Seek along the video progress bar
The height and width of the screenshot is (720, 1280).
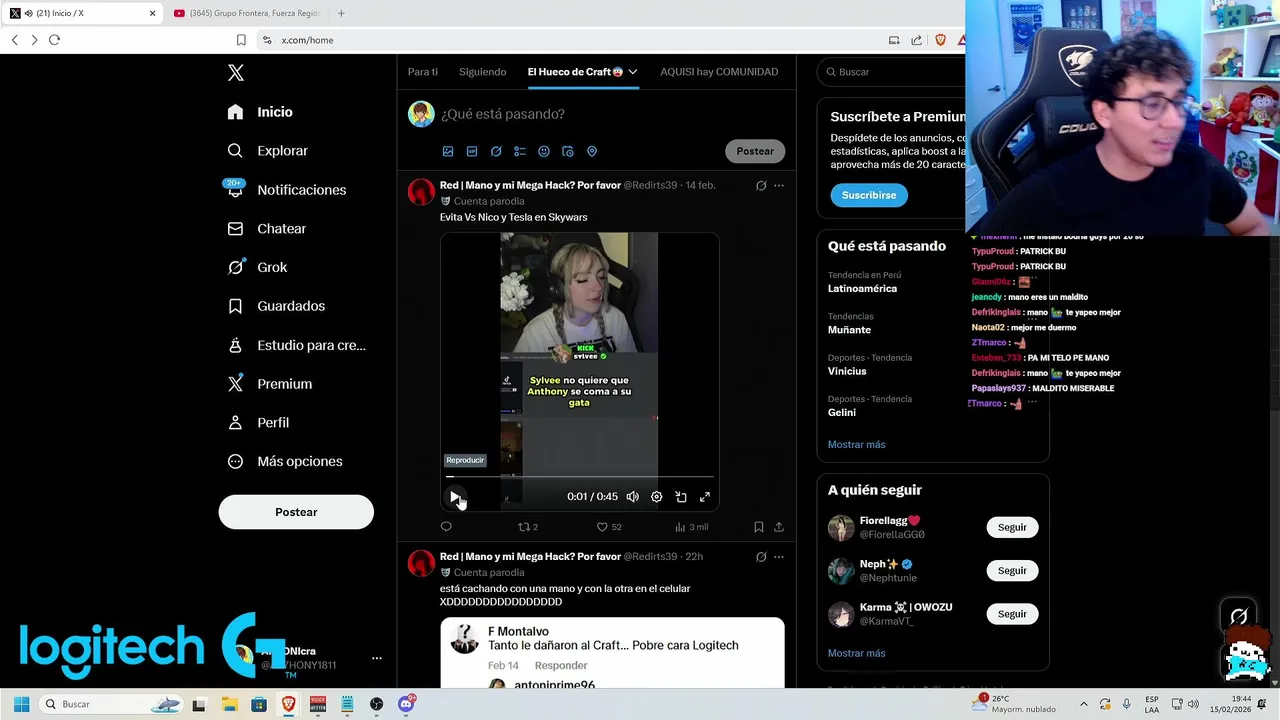tap(580, 477)
